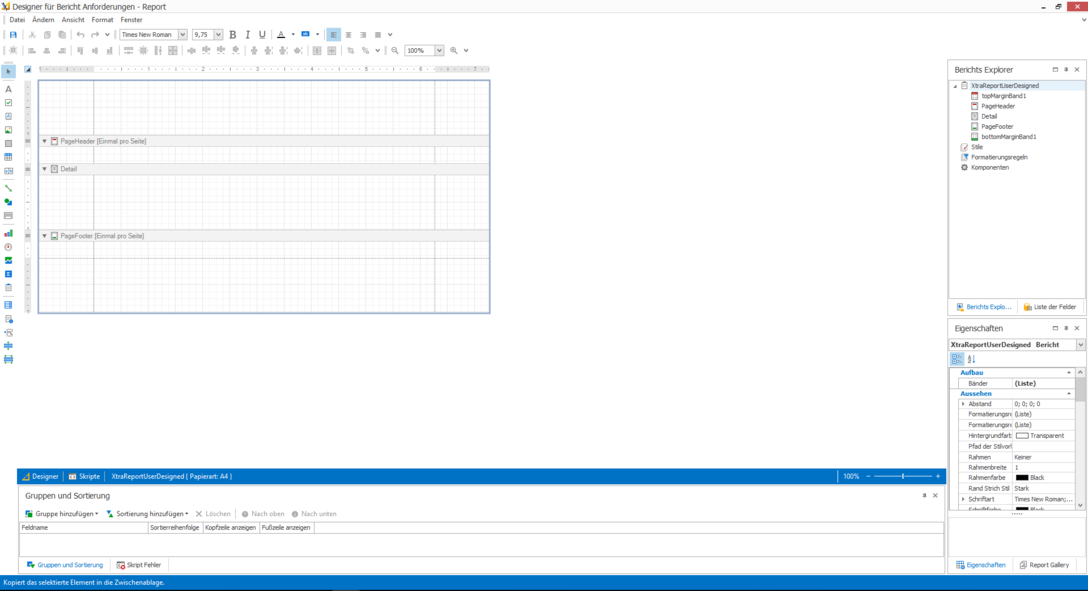Open the Times New Roman font dropdown
1088x591 pixels.
point(182,35)
